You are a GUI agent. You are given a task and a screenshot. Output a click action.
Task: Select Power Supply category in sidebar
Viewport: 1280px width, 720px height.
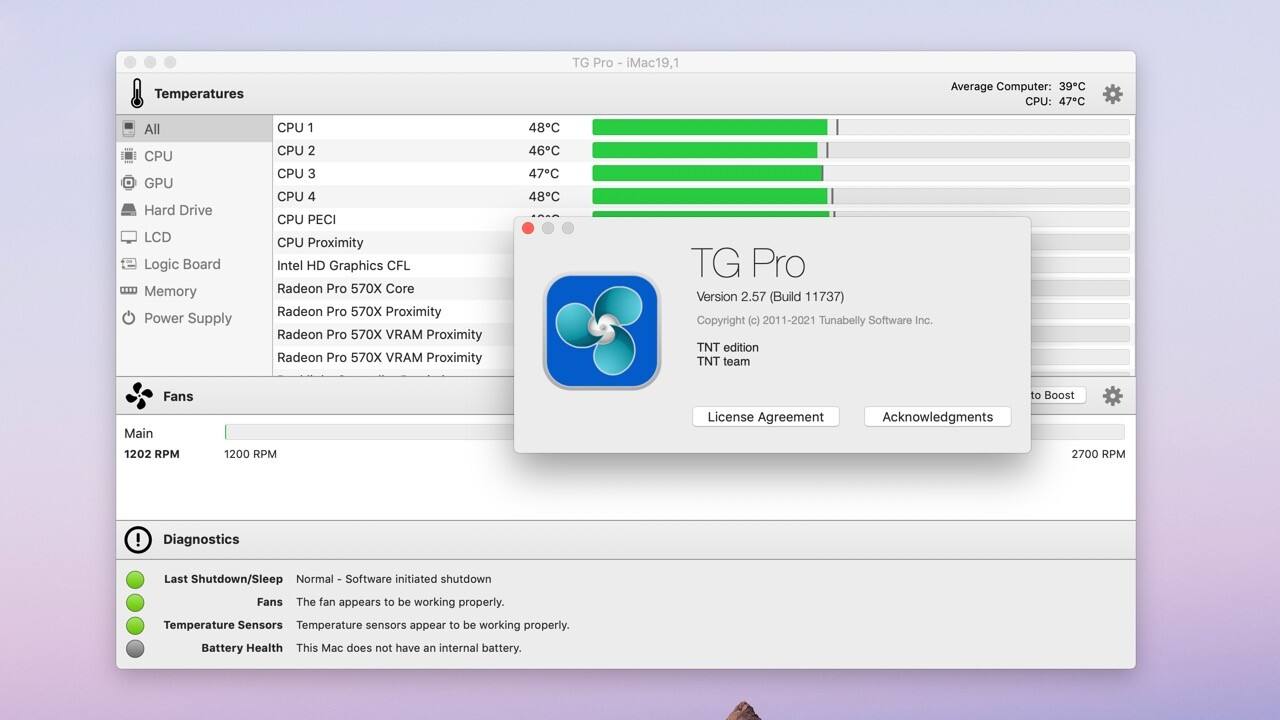[x=194, y=318]
